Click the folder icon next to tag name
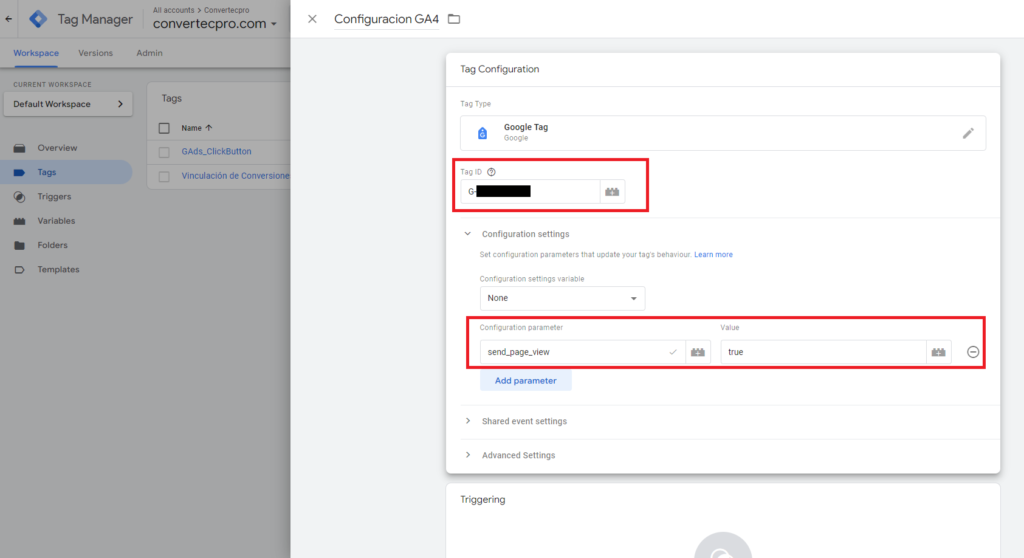Viewport: 1024px width, 558px height. click(454, 19)
